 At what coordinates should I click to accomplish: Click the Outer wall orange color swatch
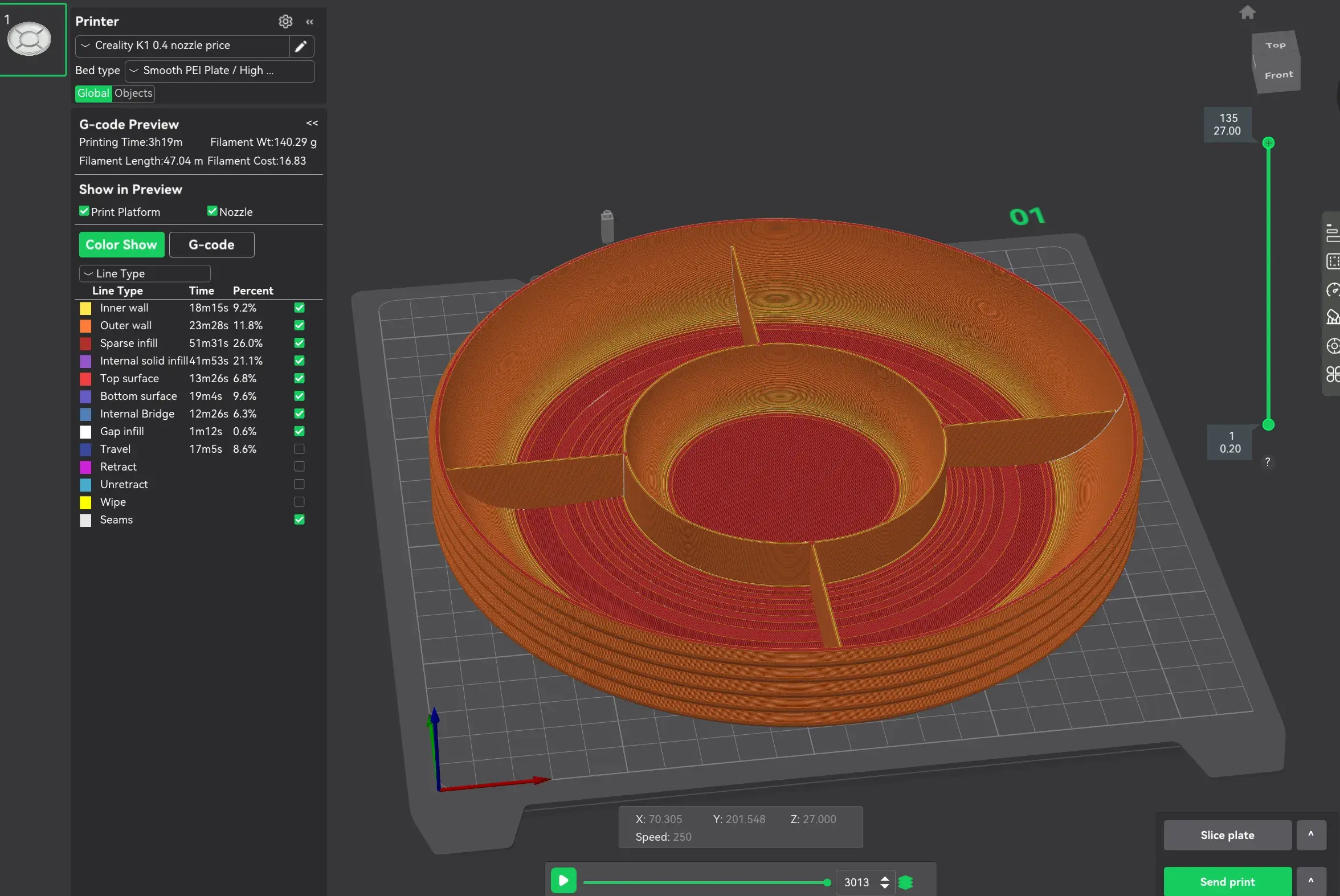(85, 326)
